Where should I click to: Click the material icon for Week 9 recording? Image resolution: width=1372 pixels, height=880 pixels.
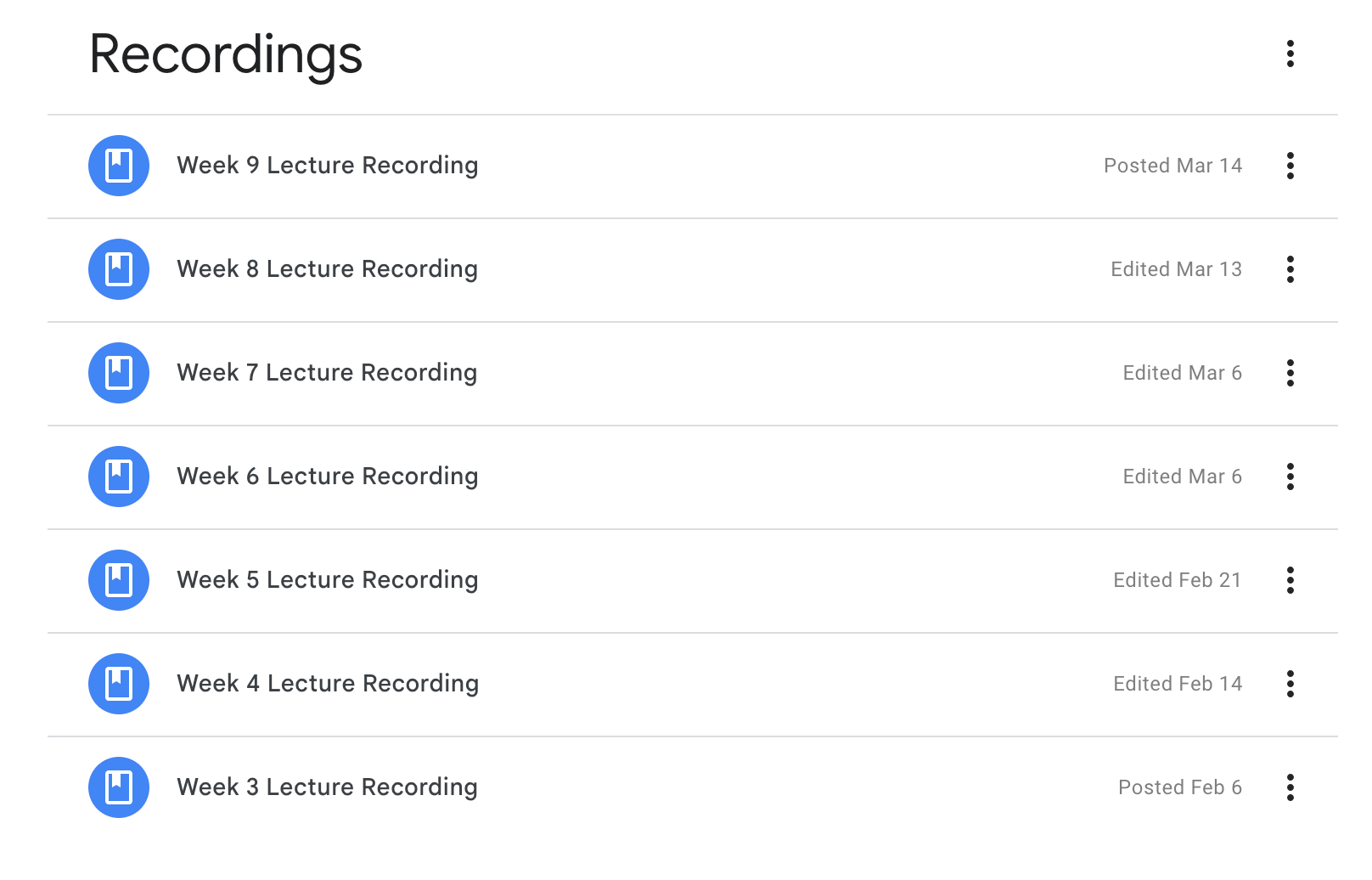tap(119, 166)
